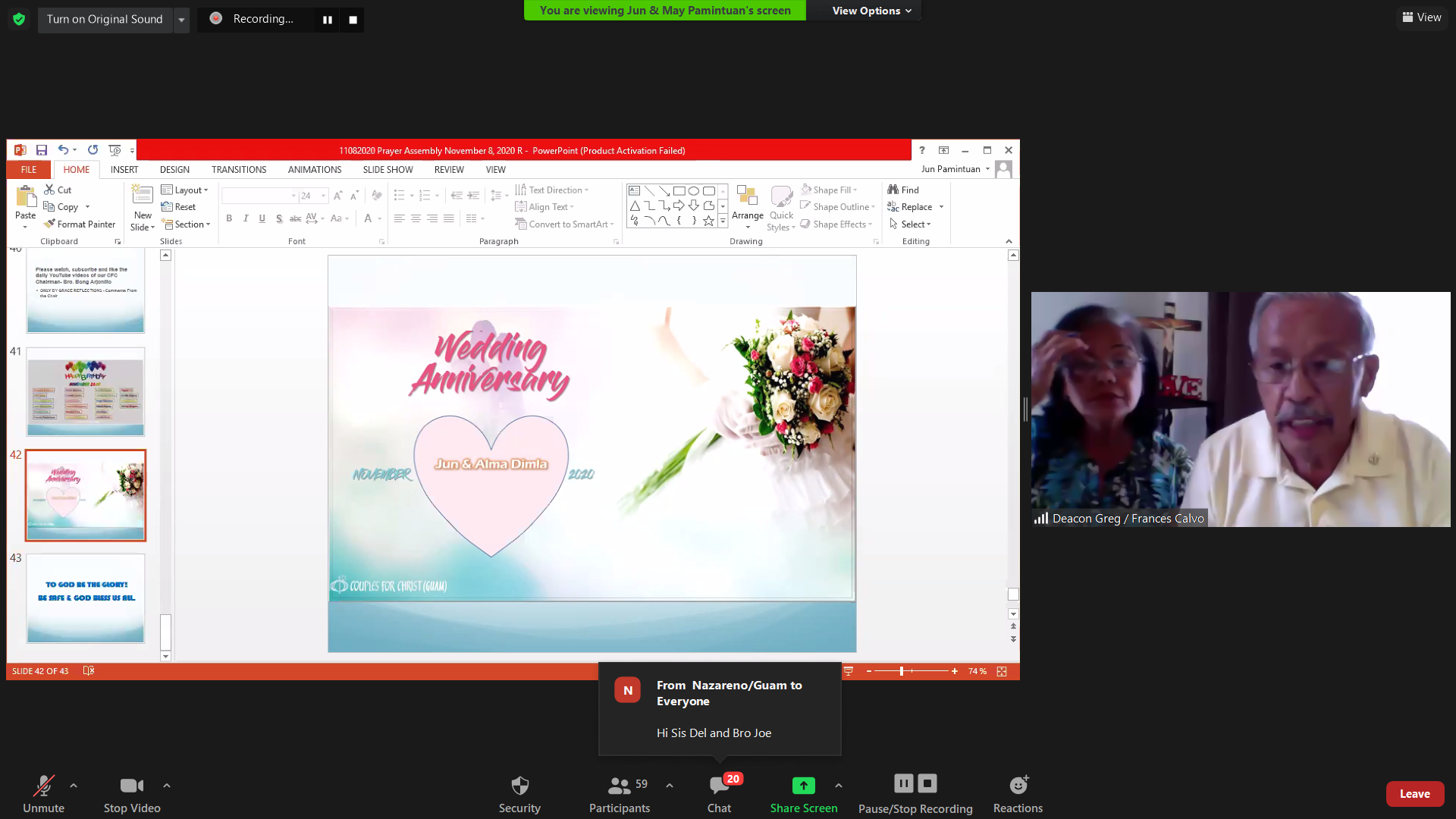The height and width of the screenshot is (819, 1456).
Task: Click the red Leave meeting button
Action: click(x=1414, y=794)
